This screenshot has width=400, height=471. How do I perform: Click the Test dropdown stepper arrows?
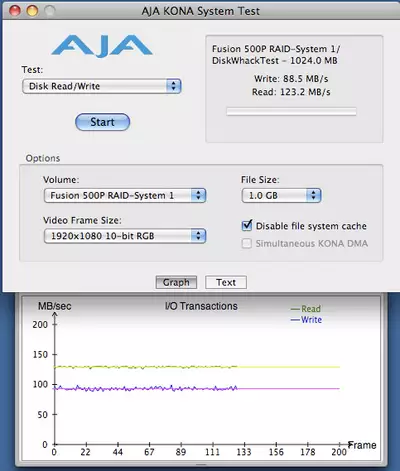(x=173, y=86)
